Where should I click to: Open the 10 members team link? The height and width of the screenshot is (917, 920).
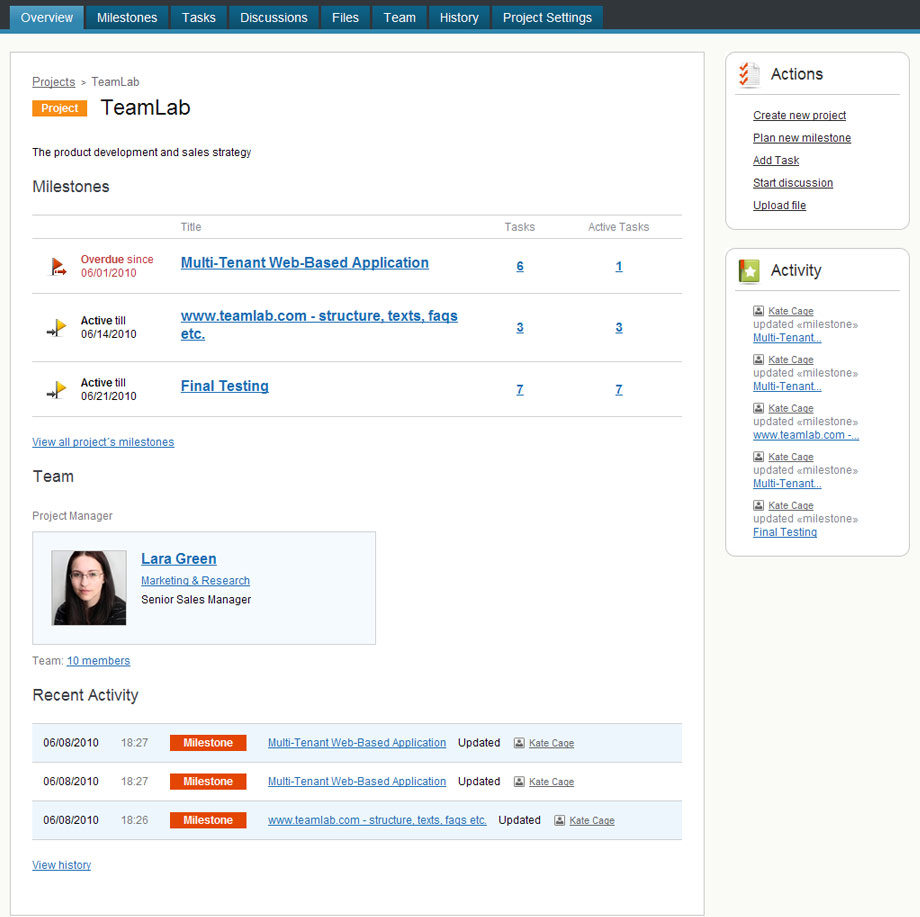tap(99, 661)
